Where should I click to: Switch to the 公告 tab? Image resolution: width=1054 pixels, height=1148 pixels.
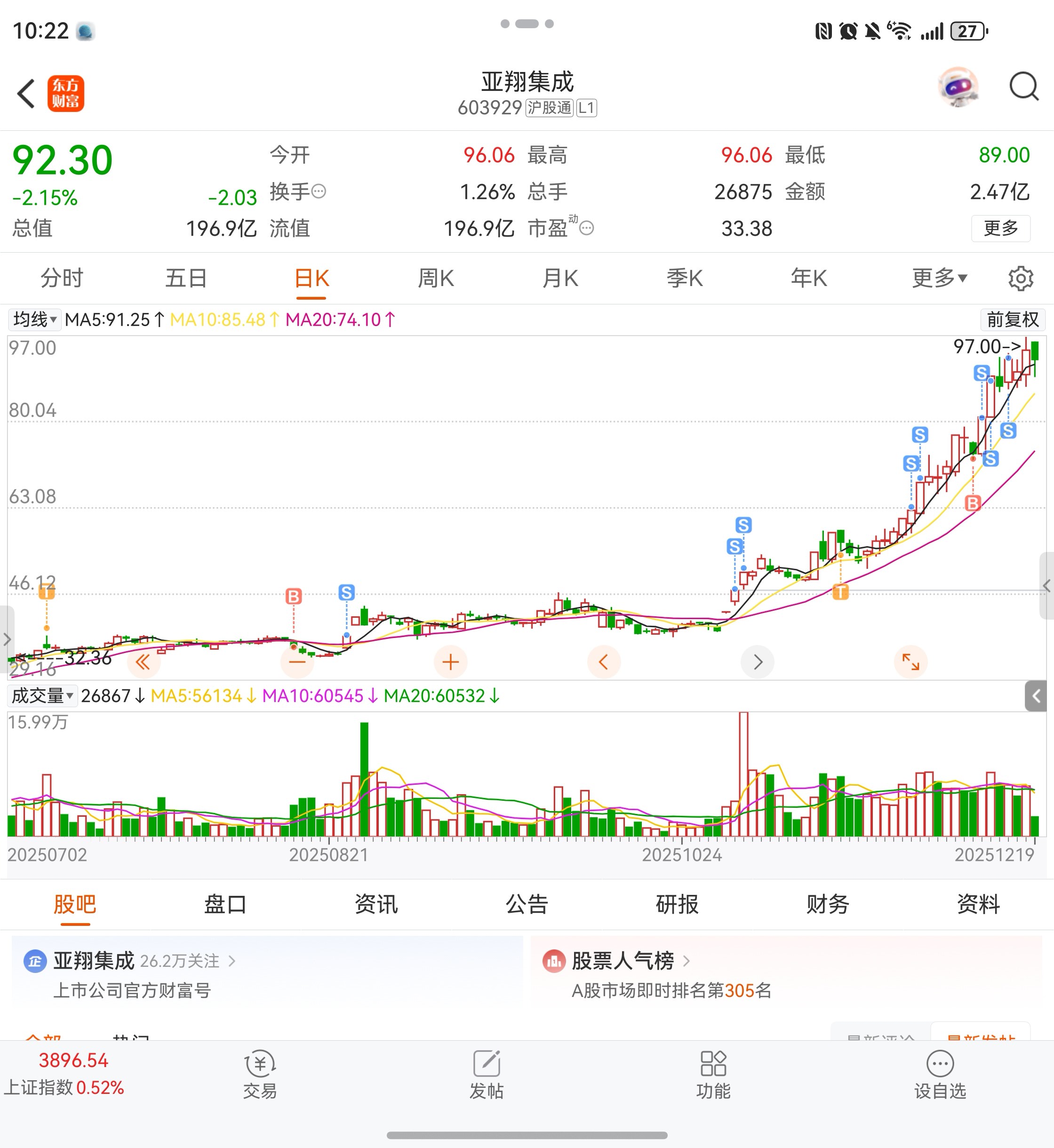[x=527, y=904]
